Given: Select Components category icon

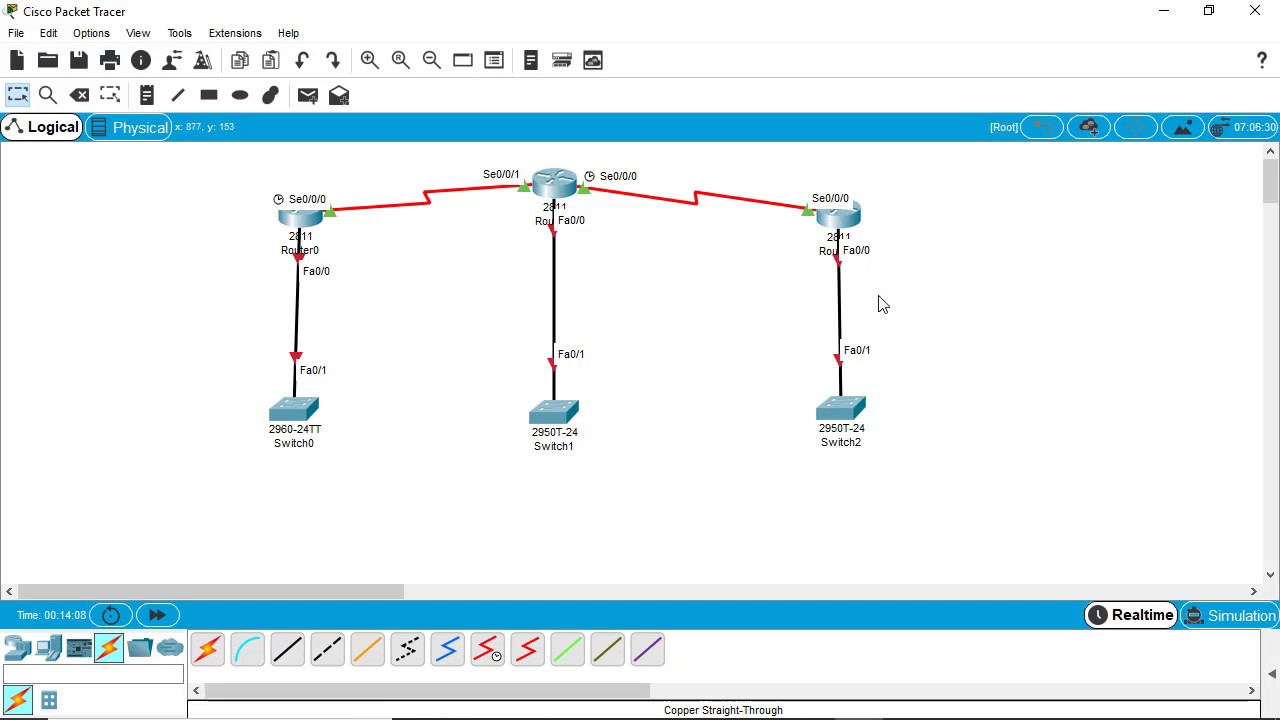Looking at the screenshot, I should coord(79,649).
